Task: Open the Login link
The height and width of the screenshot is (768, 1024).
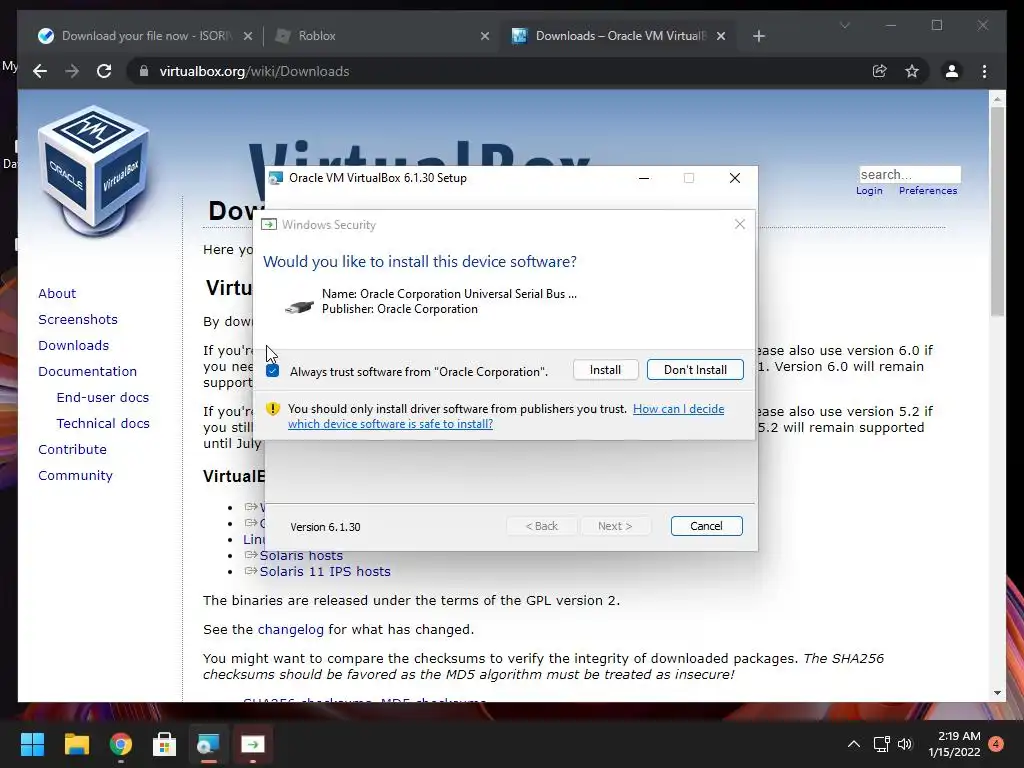Action: pyautogui.click(x=869, y=191)
